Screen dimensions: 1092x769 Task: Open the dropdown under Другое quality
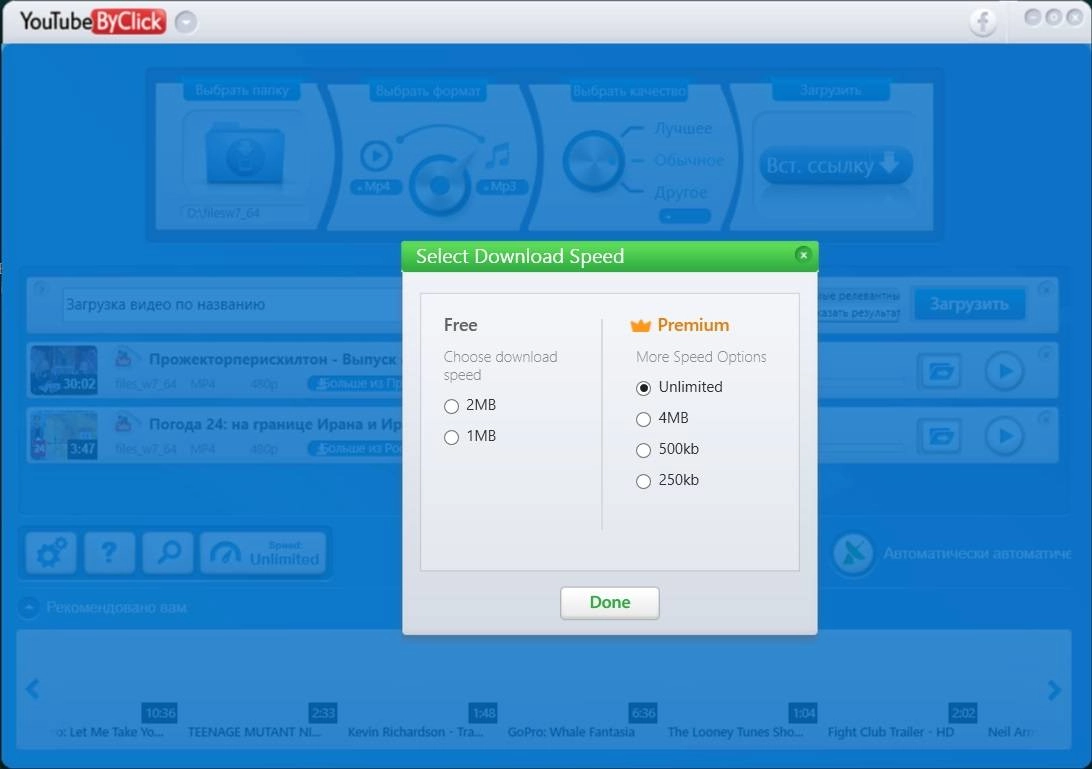click(685, 217)
